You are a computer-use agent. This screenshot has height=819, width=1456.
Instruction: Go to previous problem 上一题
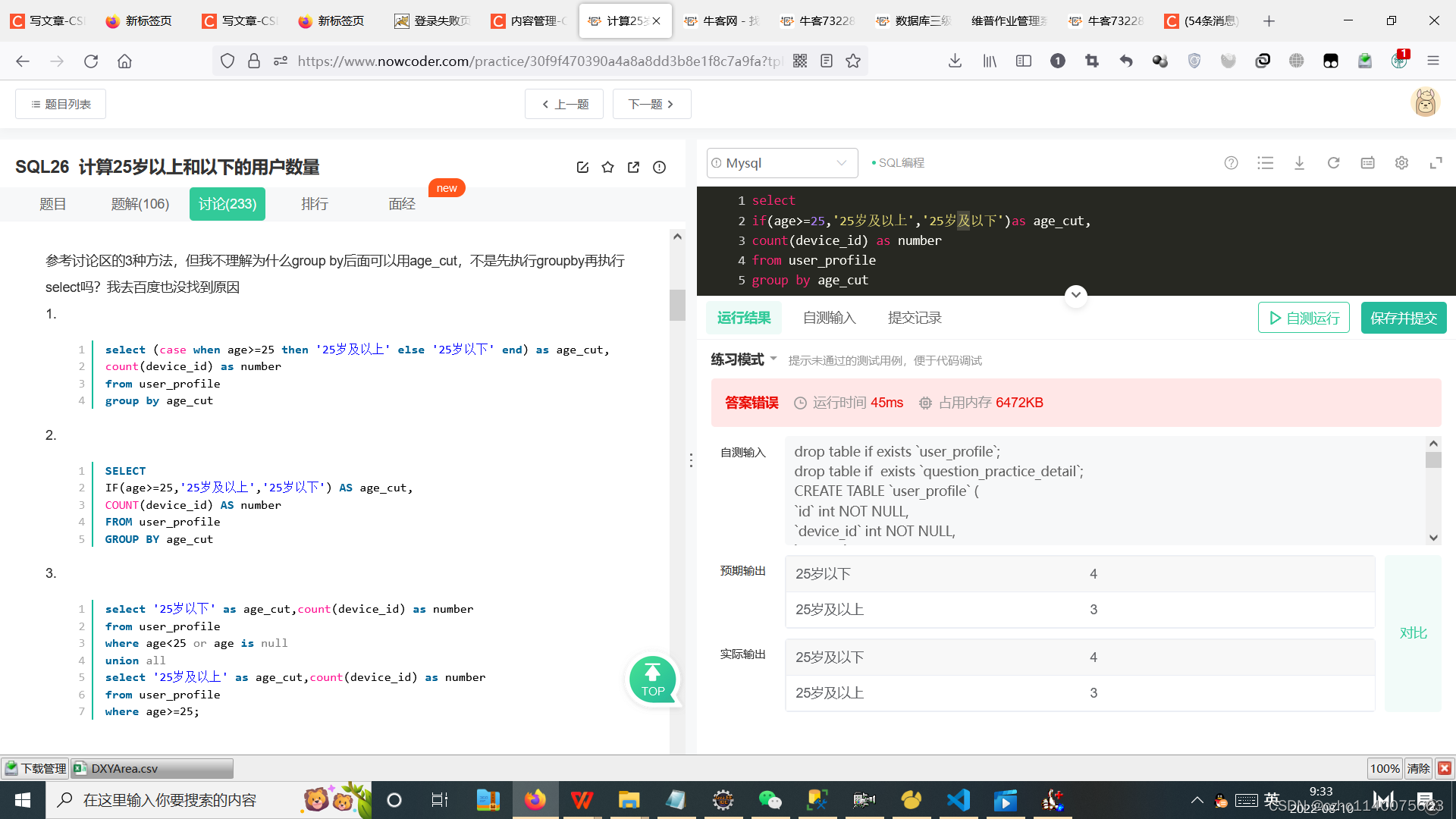tap(564, 104)
